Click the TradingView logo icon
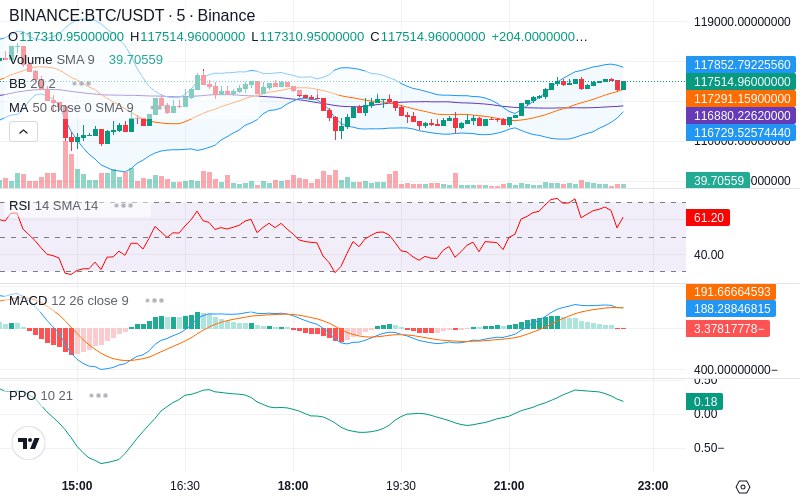The height and width of the screenshot is (500, 800). (x=29, y=443)
